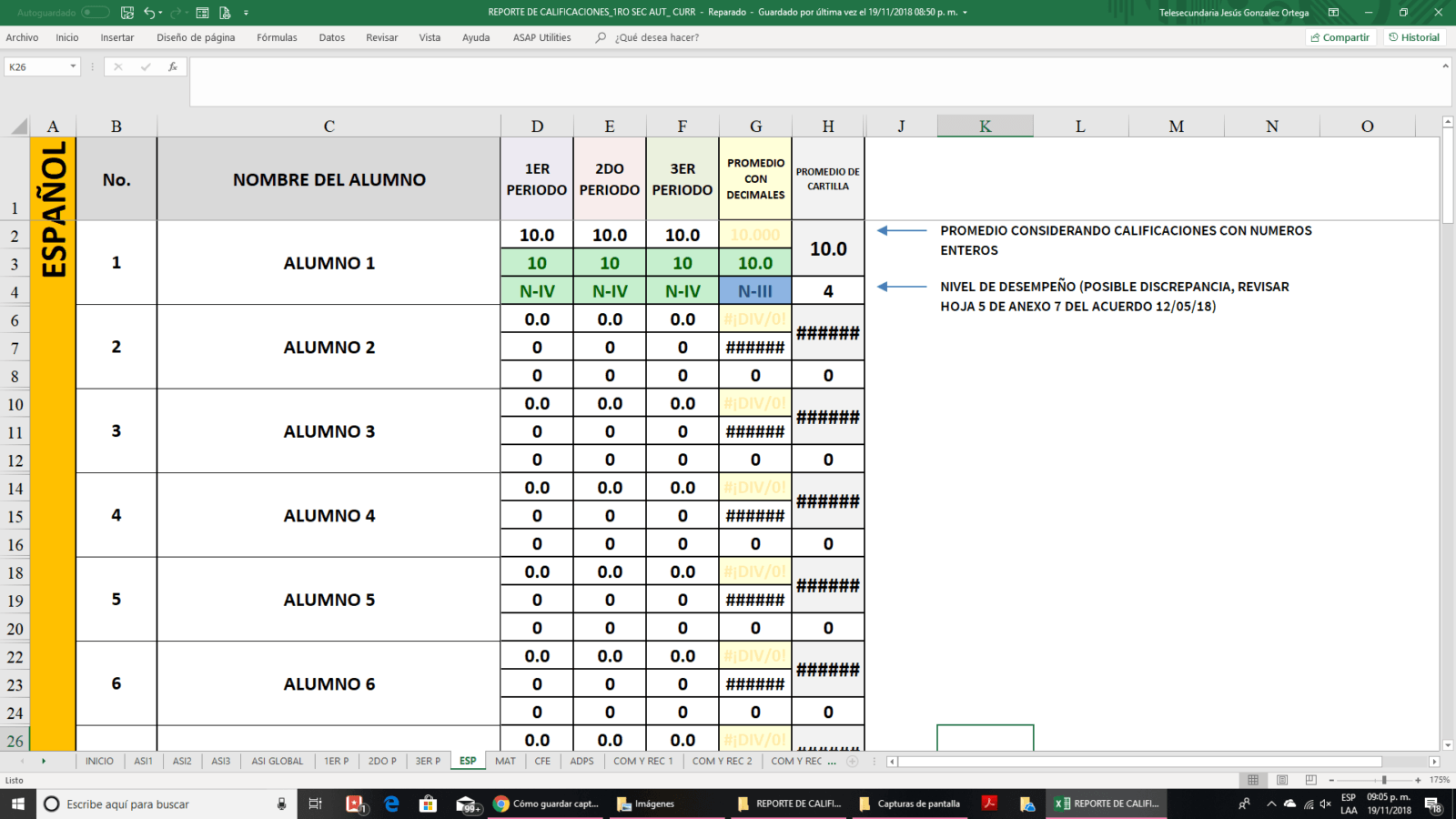Undo the last action

click(x=149, y=13)
